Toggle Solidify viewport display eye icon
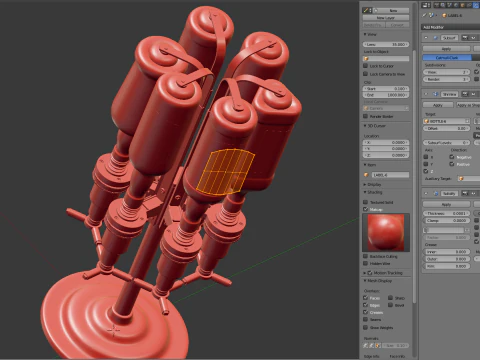The width and height of the screenshot is (480, 360). pyautogui.click(x=473, y=193)
